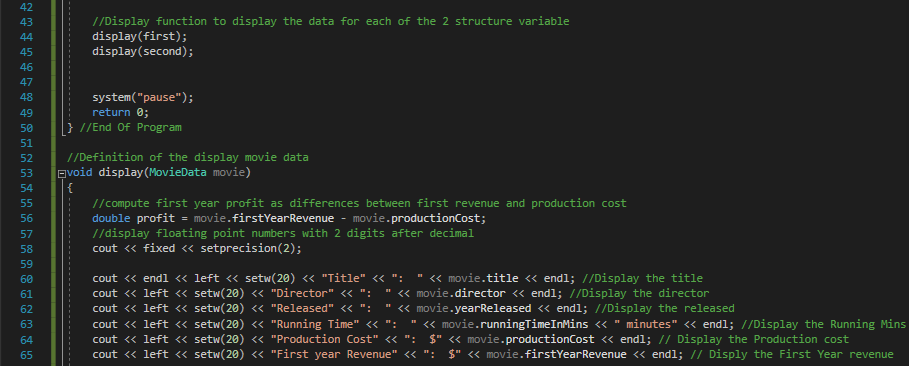This screenshot has height=366, width=909.
Task: Click the //End Of Program comment
Action: tap(130, 128)
